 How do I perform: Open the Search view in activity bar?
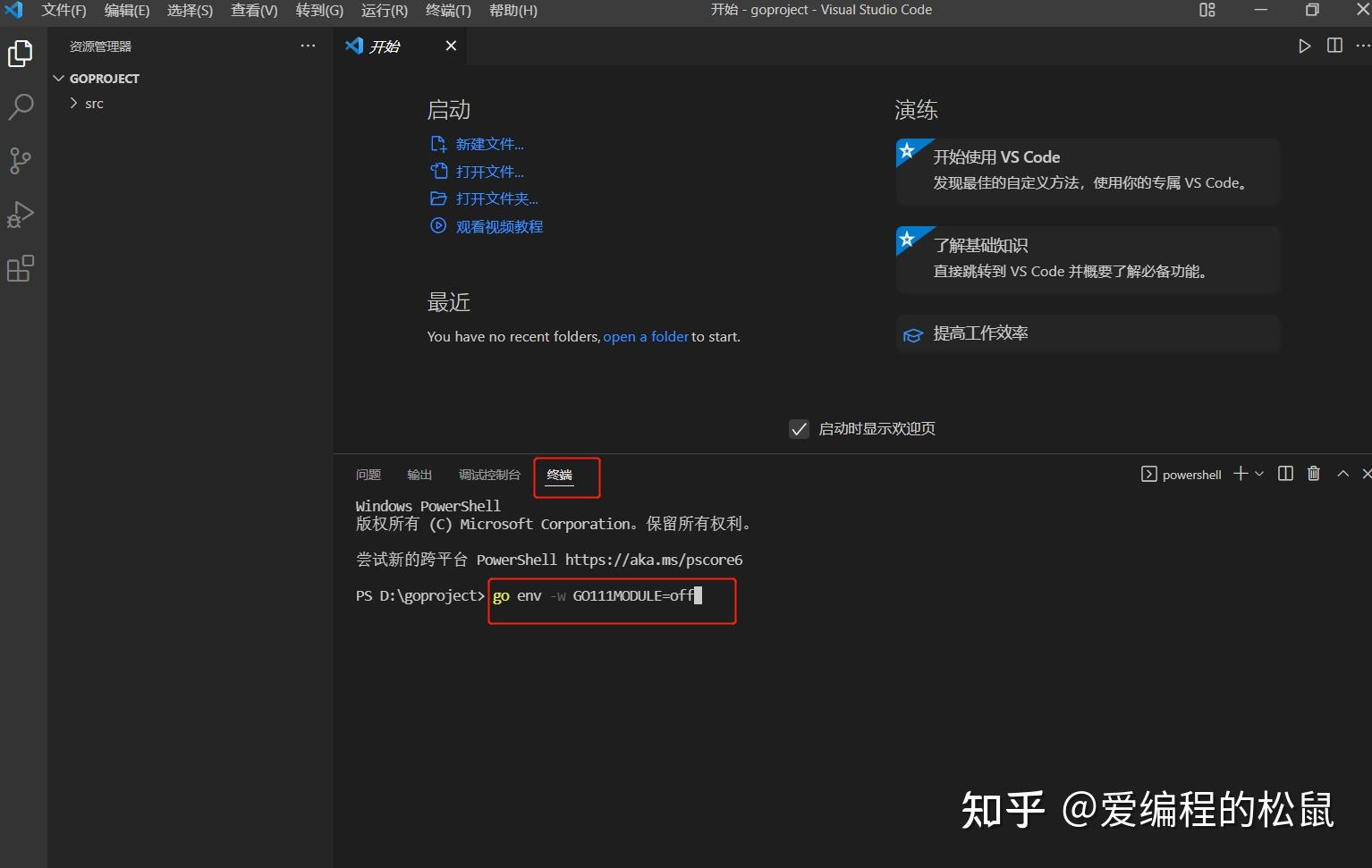20,107
